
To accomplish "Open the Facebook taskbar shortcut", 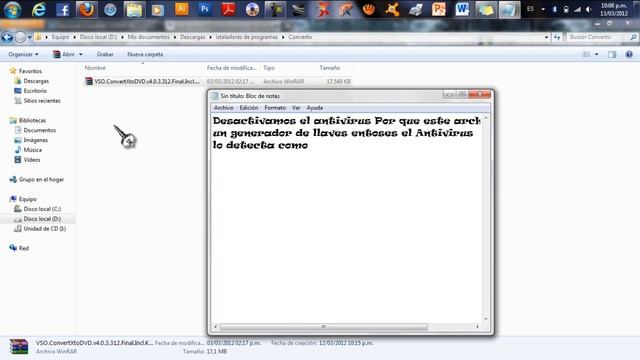I will pos(62,10).
